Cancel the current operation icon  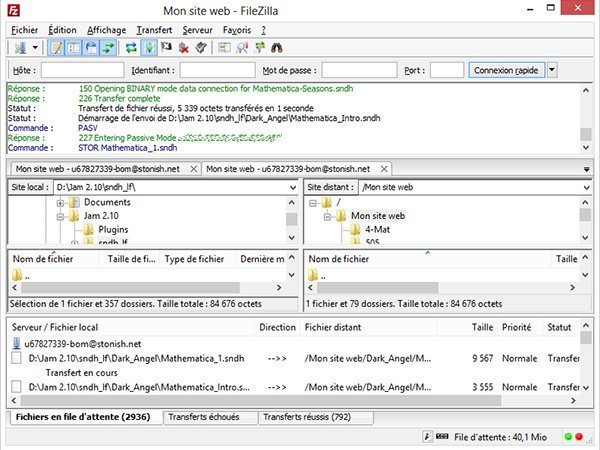point(166,47)
